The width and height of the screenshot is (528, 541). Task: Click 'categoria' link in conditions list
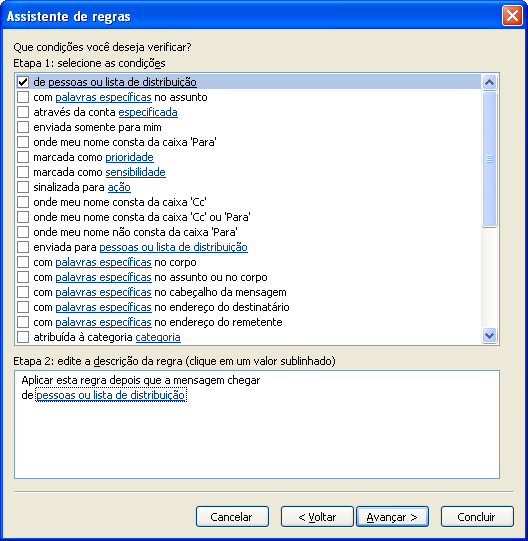click(158, 337)
